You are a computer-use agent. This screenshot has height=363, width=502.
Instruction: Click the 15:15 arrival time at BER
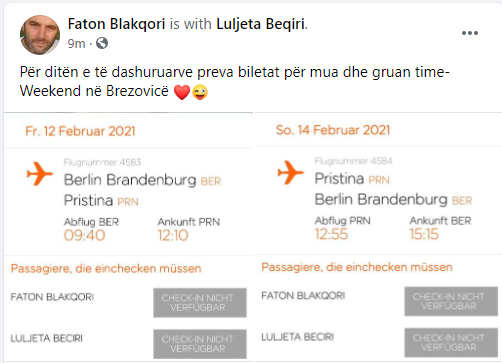point(424,234)
